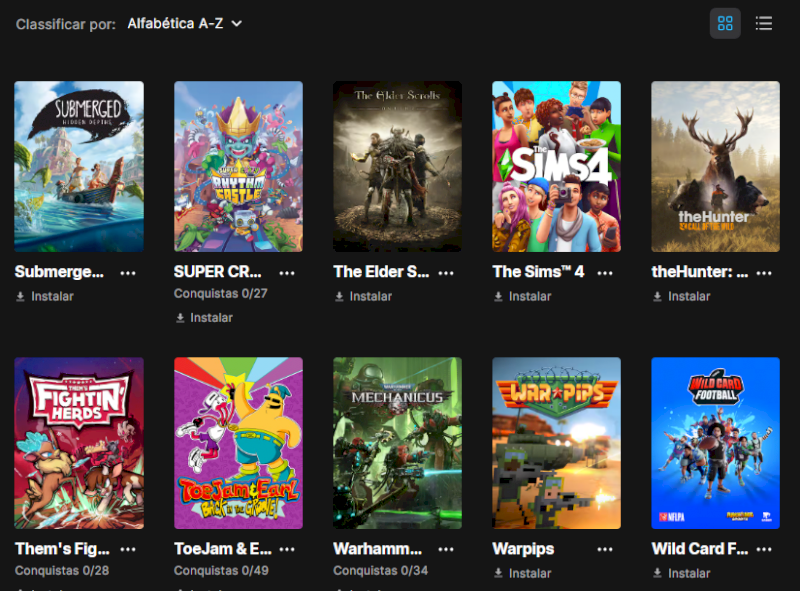Click 'Conquistas 0/49' under ToeJam & Earl

coord(221,571)
